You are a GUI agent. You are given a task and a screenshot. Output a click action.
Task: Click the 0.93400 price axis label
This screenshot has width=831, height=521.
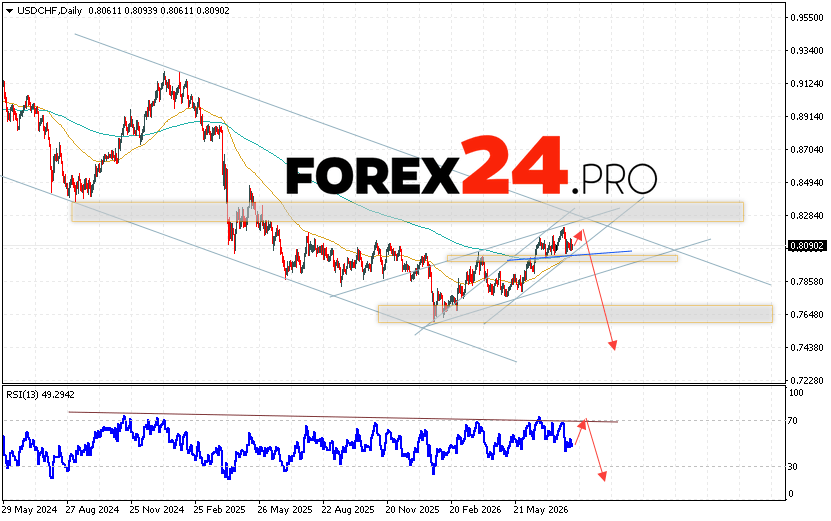(807, 50)
